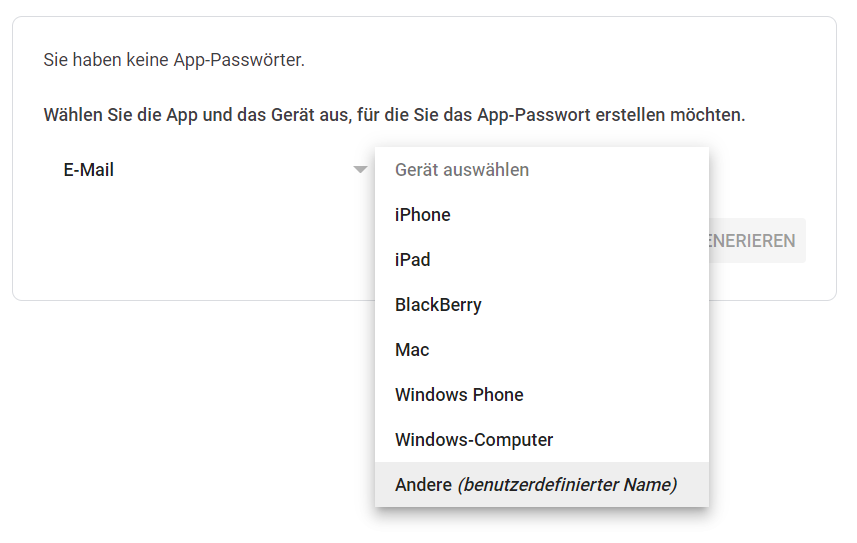The width and height of the screenshot is (857, 543).
Task: Click the empty area below E-Mail field
Action: coord(208,241)
